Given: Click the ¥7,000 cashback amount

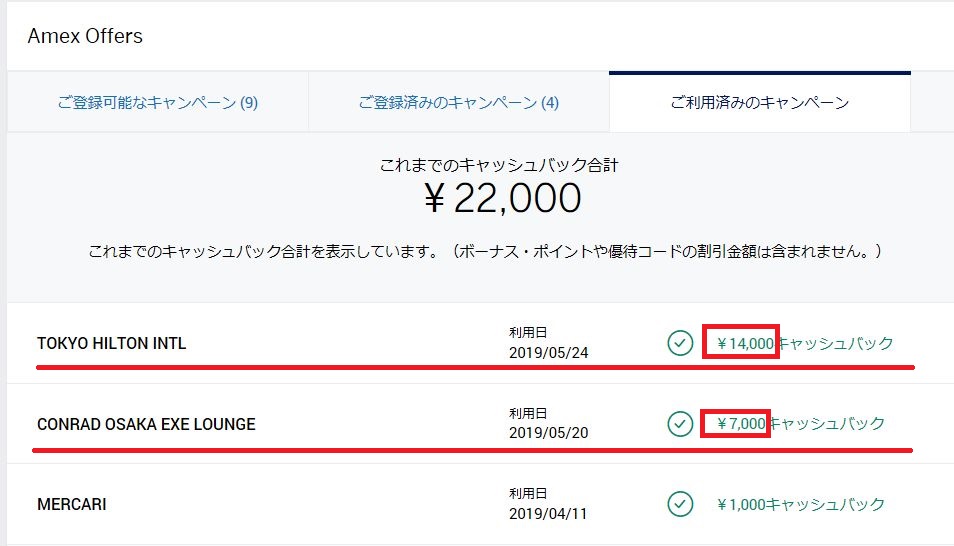Looking at the screenshot, I should tap(741, 423).
